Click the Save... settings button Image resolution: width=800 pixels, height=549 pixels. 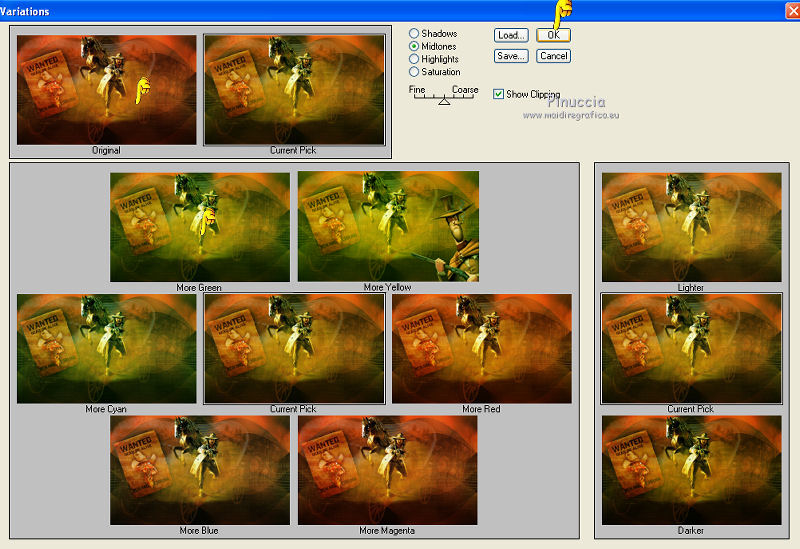tap(511, 56)
